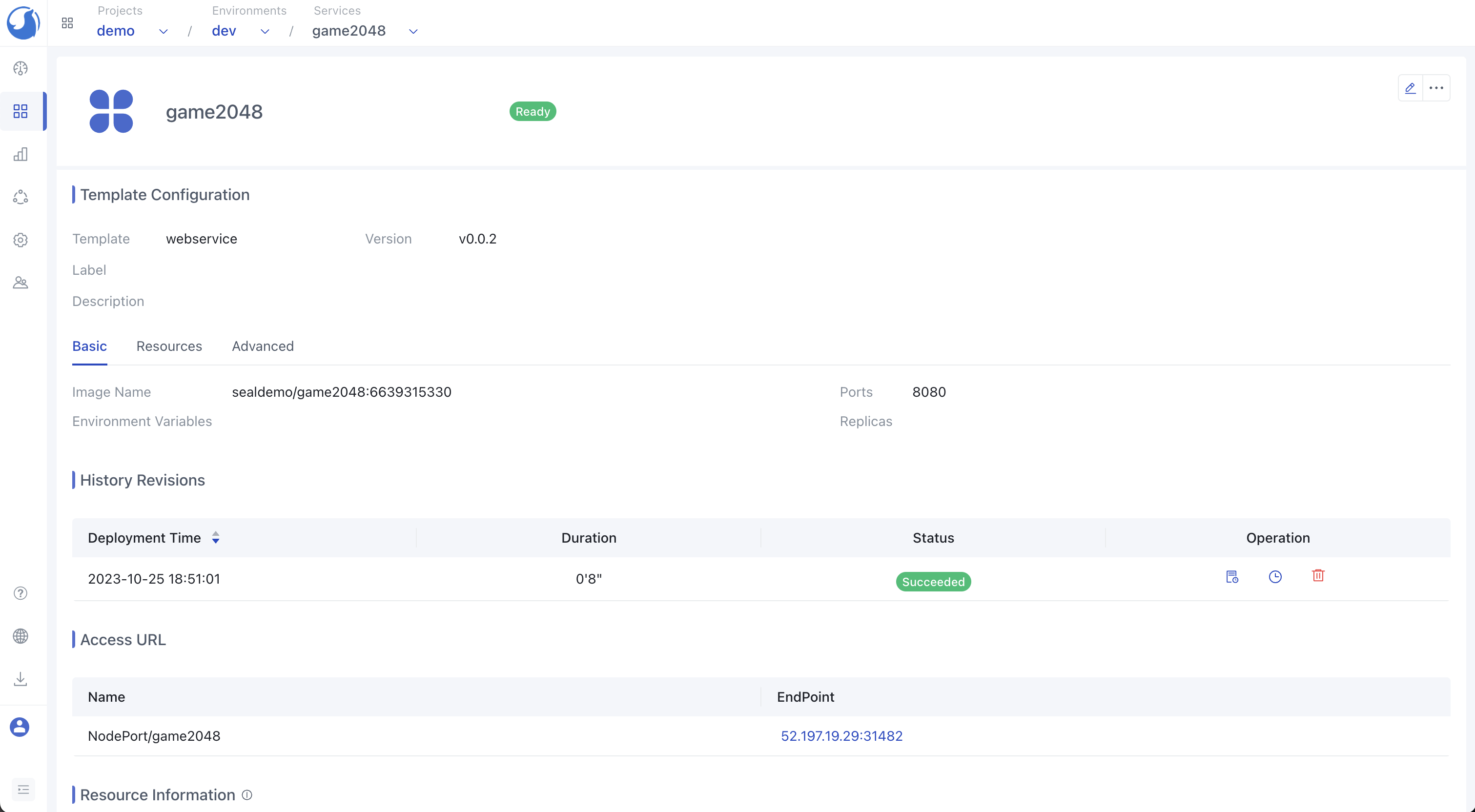Expand the dev environment dropdown
This screenshot has width=1475, height=812.
(265, 32)
